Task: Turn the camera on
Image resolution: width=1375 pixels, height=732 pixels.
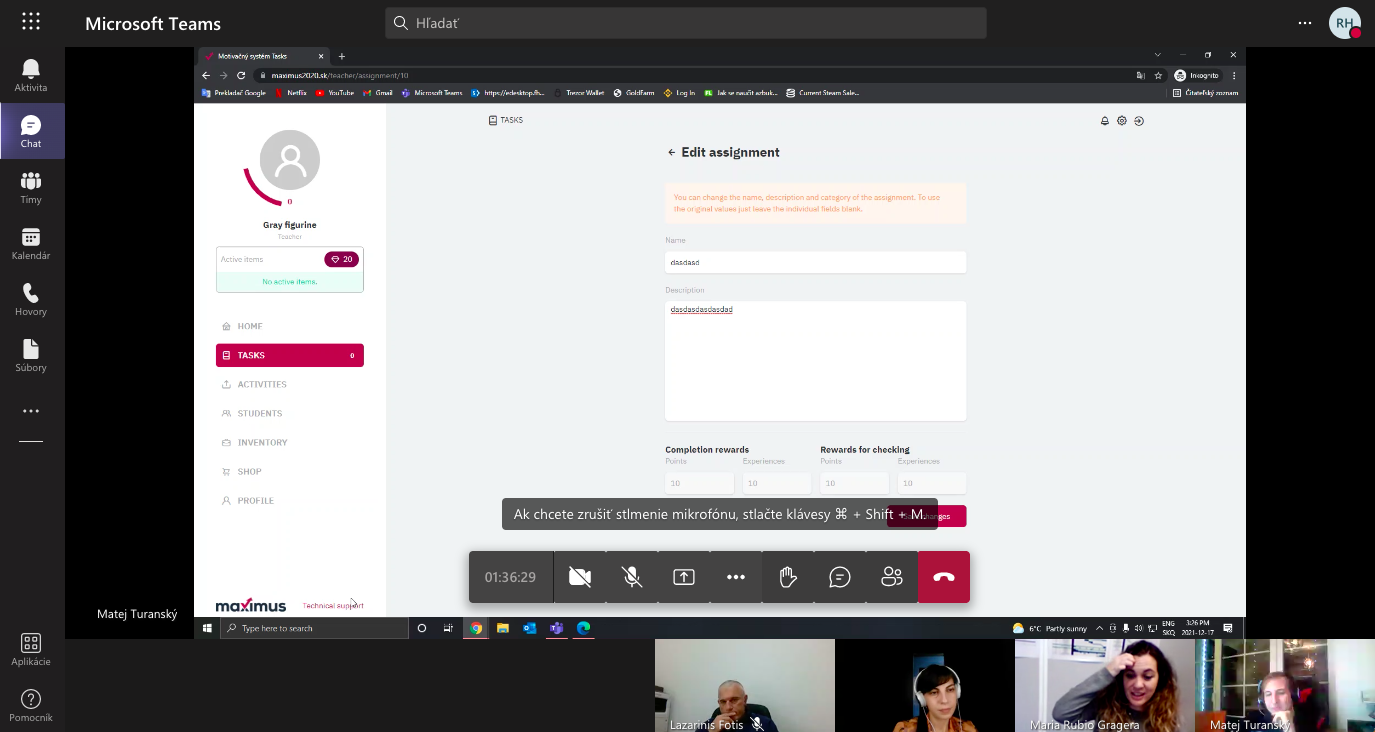Action: coord(580,577)
